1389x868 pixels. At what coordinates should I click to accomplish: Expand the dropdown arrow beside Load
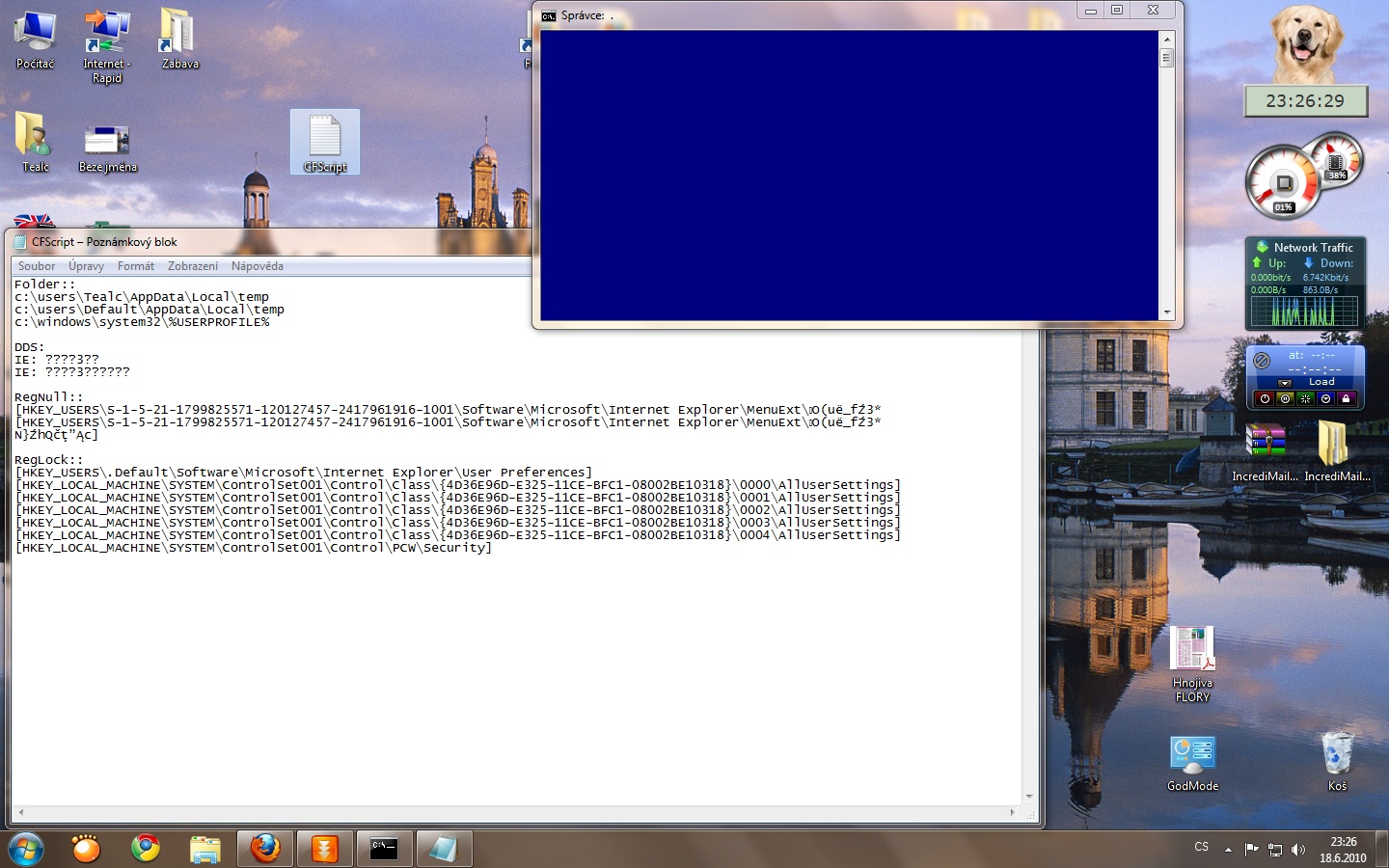[1284, 383]
